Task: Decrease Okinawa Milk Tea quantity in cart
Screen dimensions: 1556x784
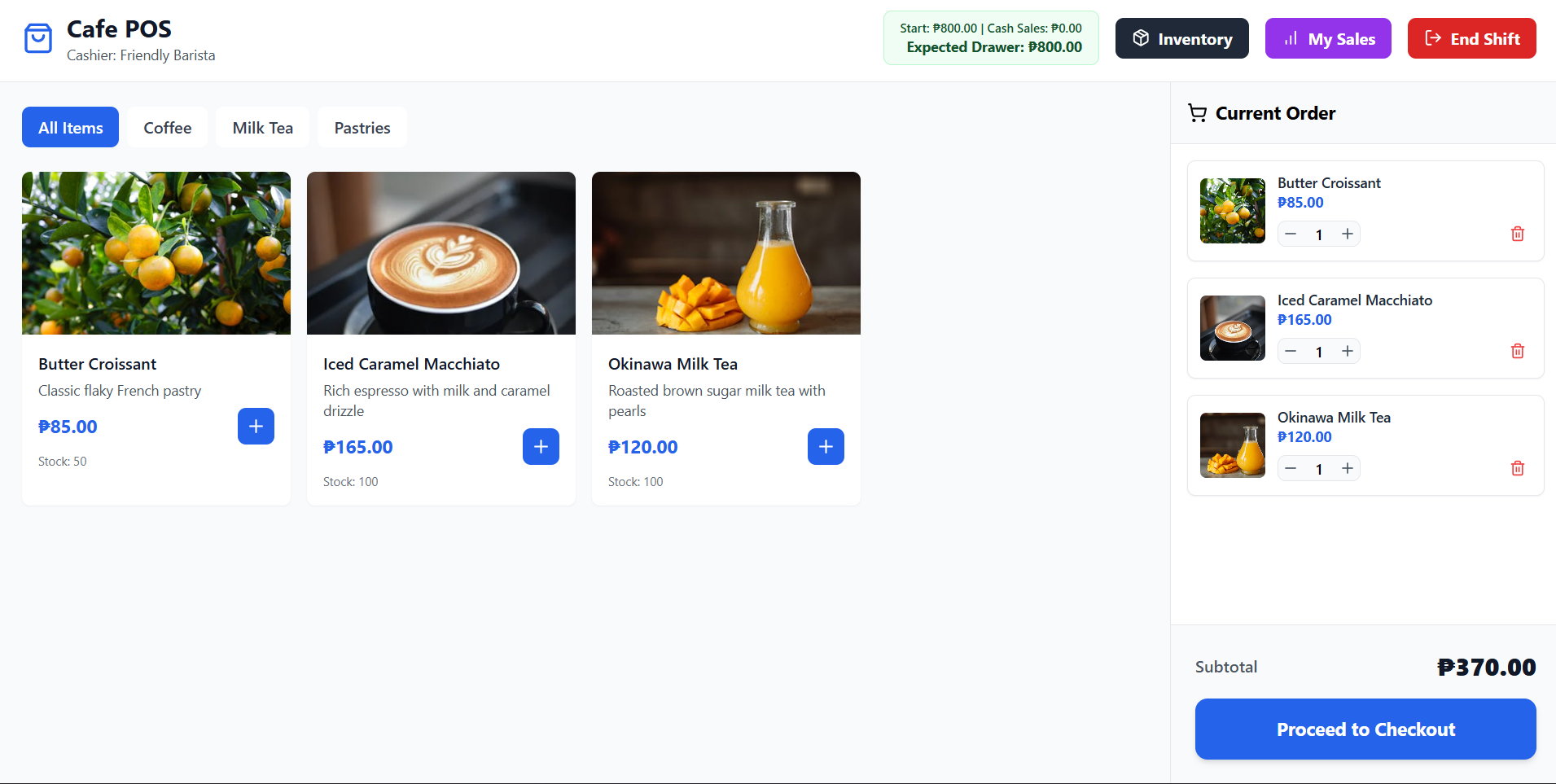Action: pyautogui.click(x=1291, y=468)
